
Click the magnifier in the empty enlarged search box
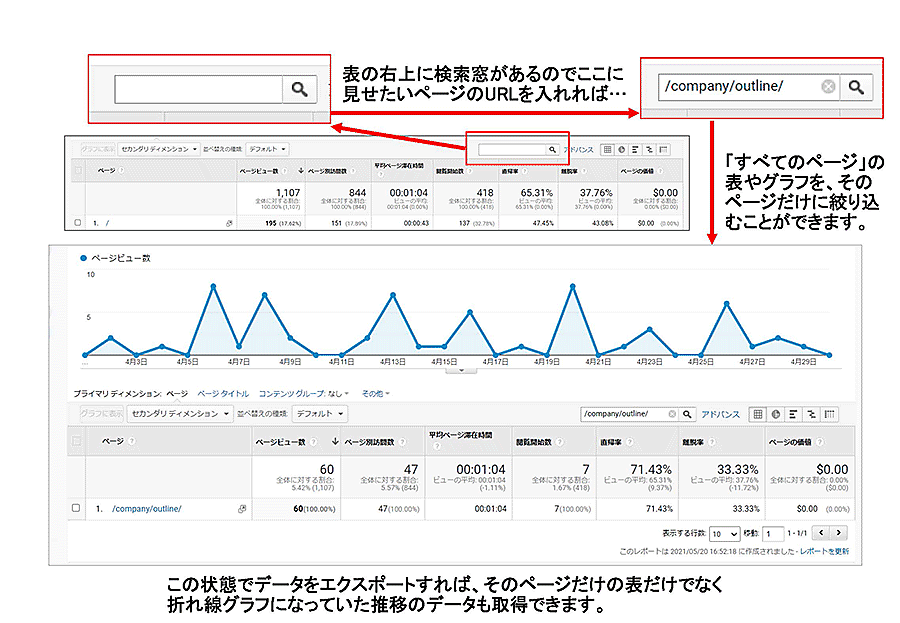[299, 90]
